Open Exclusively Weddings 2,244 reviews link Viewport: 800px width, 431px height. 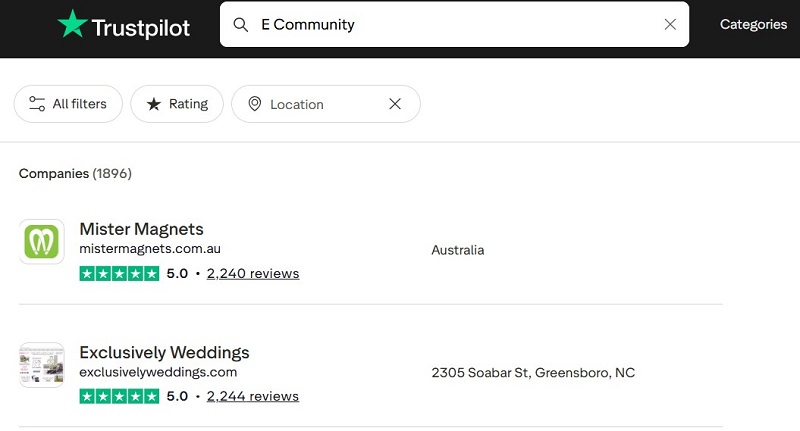click(253, 396)
